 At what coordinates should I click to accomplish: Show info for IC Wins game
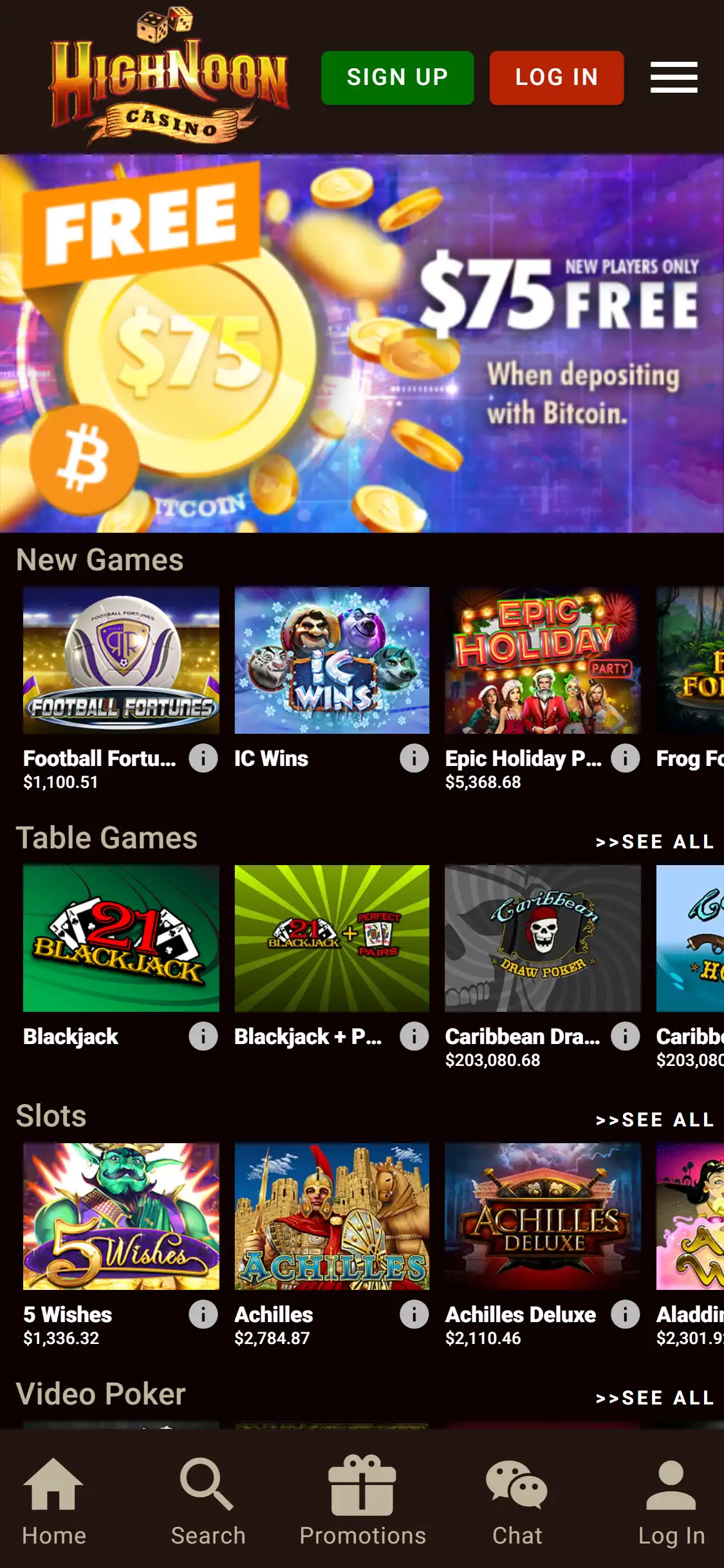[x=414, y=758]
